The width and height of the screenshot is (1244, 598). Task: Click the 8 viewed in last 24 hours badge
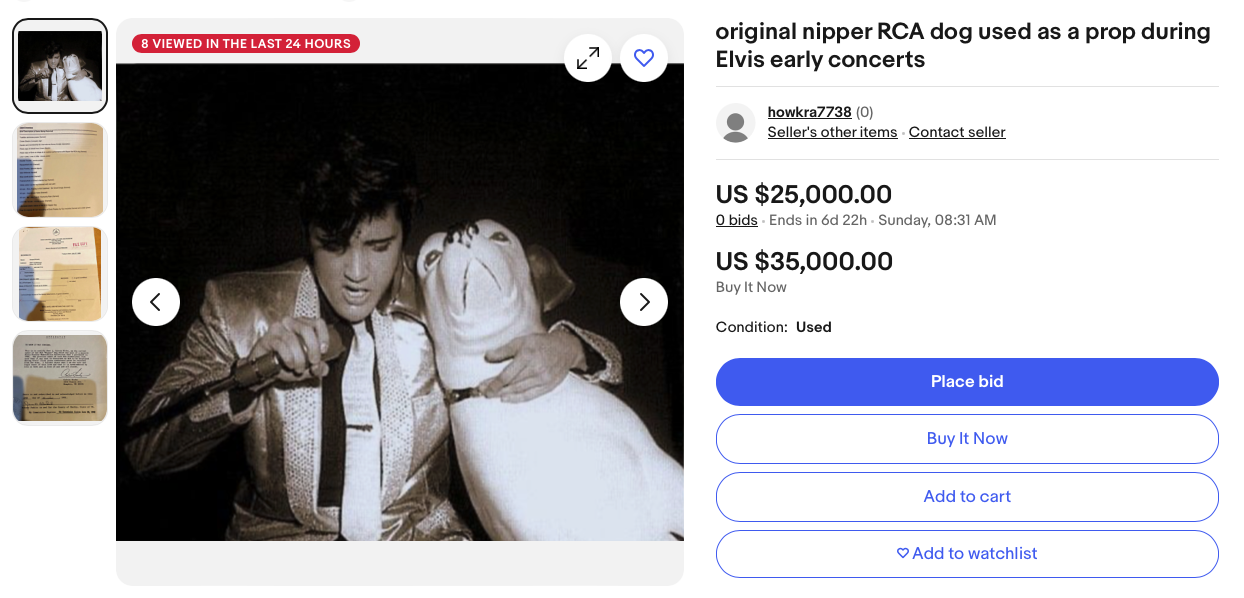(246, 44)
